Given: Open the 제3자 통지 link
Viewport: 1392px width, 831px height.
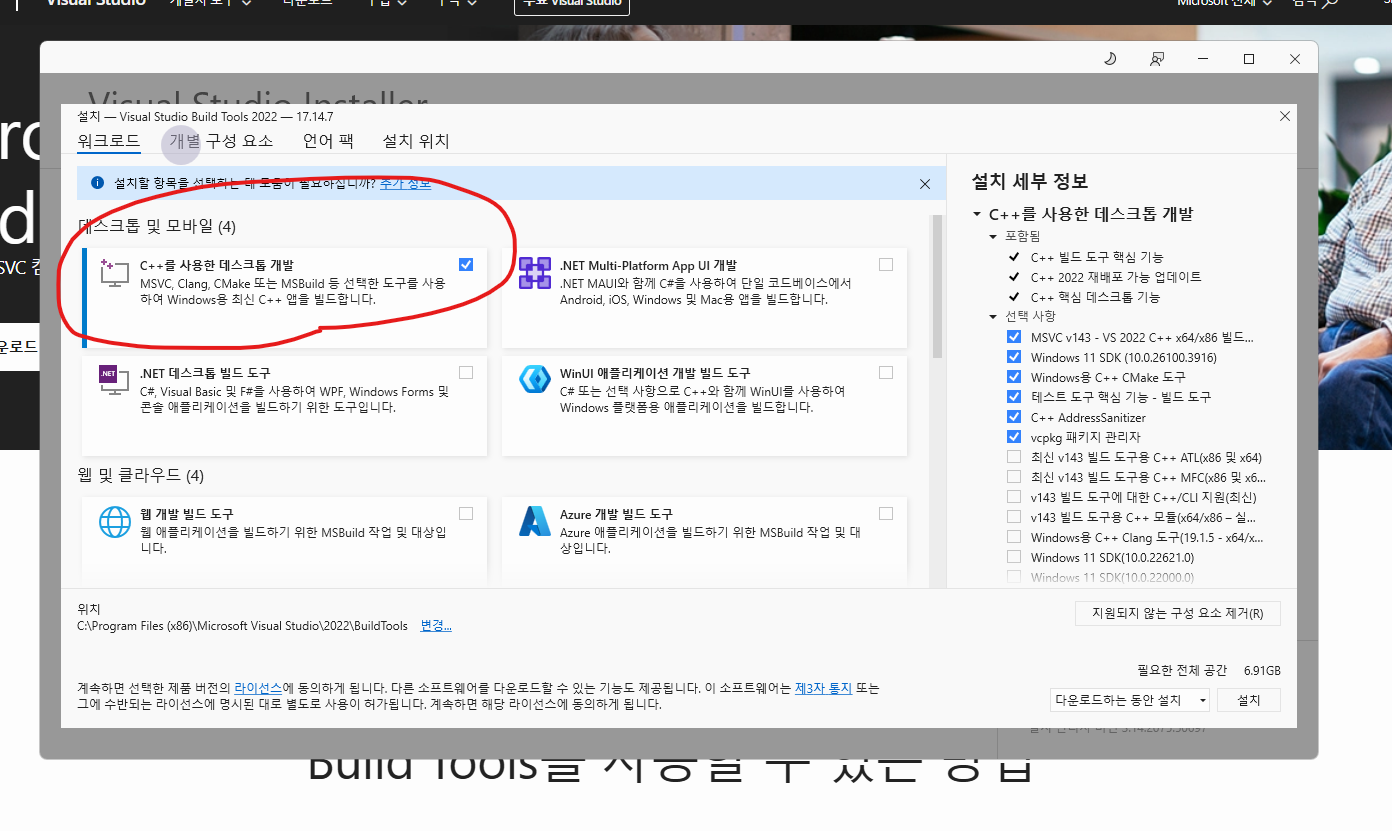Looking at the screenshot, I should pos(823,688).
